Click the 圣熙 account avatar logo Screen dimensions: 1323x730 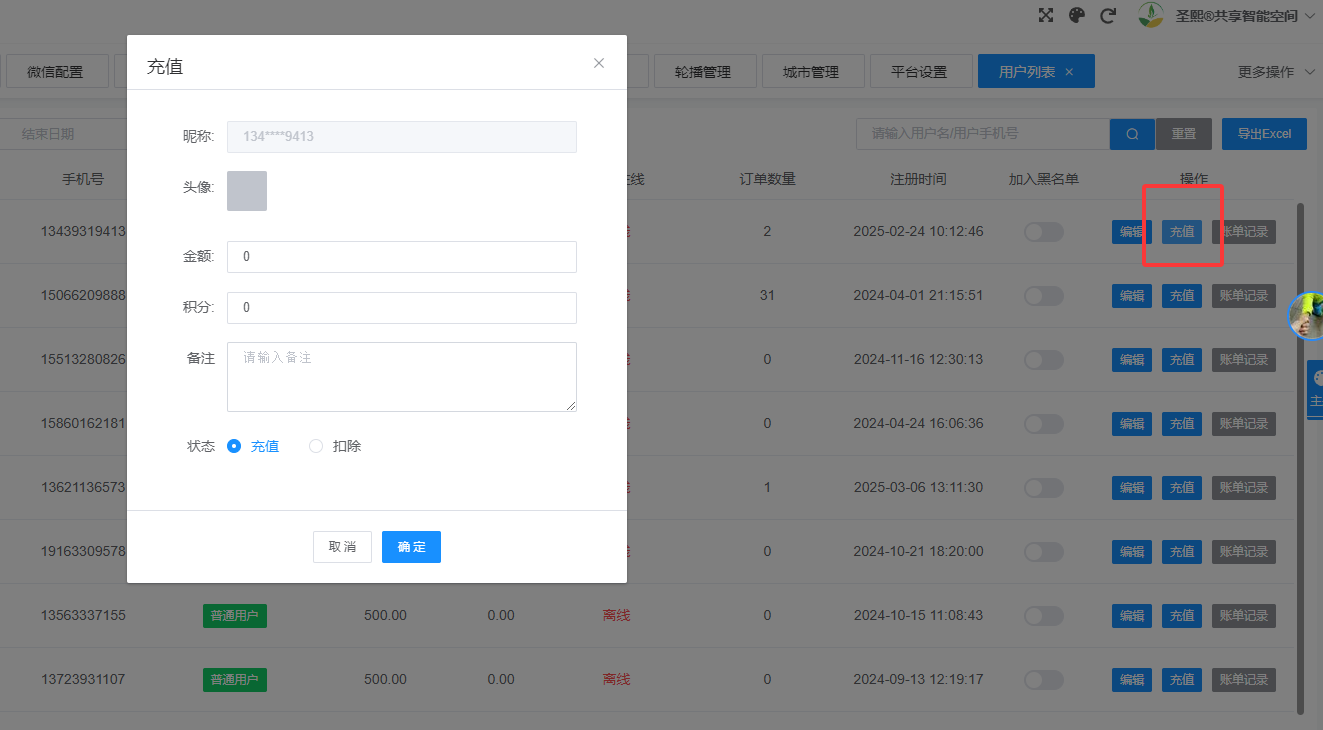pos(1152,15)
